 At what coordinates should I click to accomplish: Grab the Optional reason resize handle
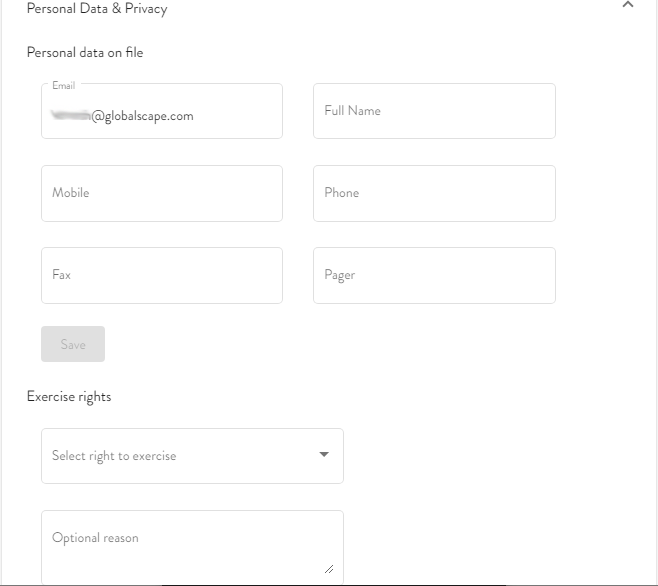[x=328, y=568]
